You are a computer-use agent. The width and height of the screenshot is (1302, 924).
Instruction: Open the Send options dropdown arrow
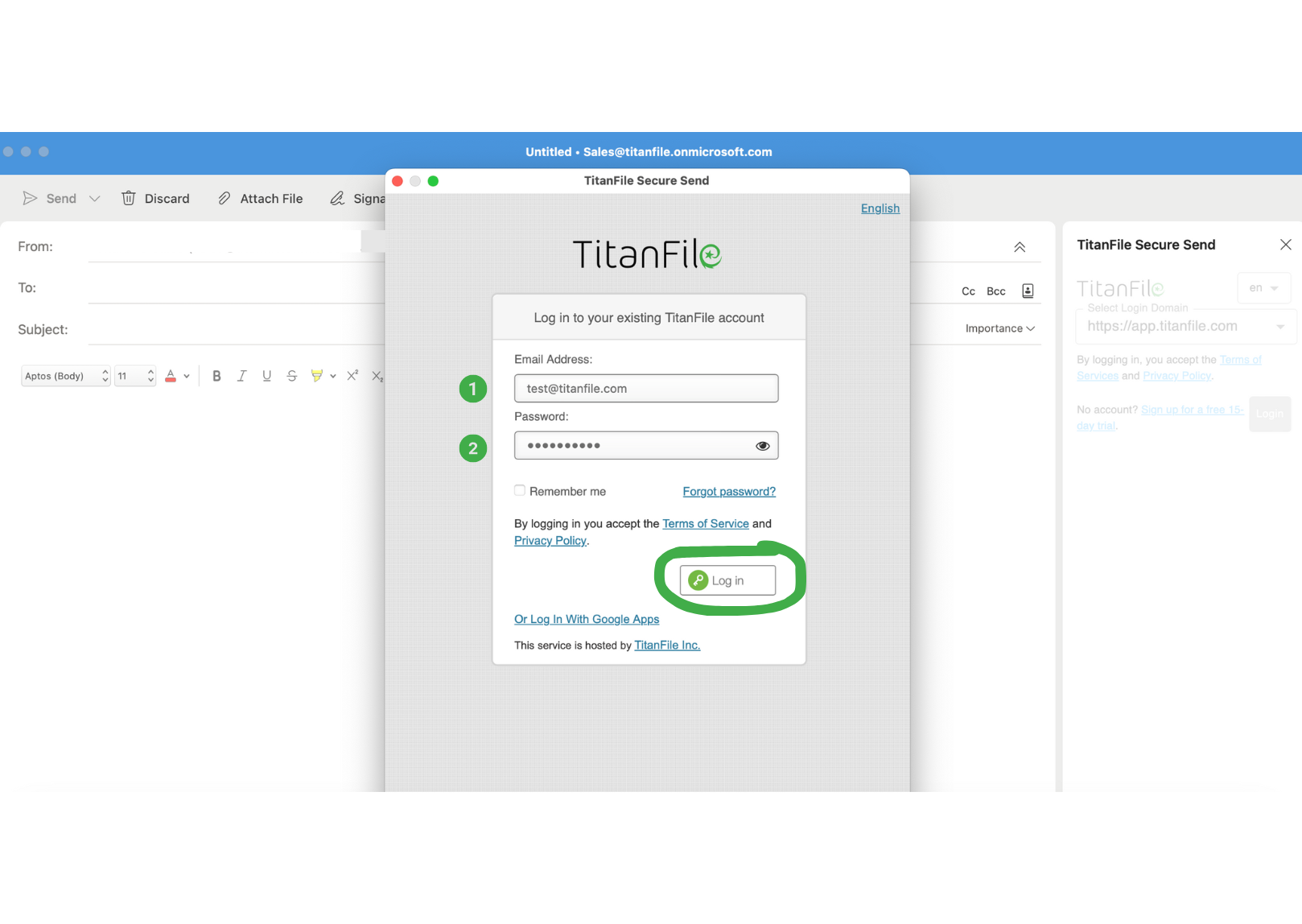94,199
